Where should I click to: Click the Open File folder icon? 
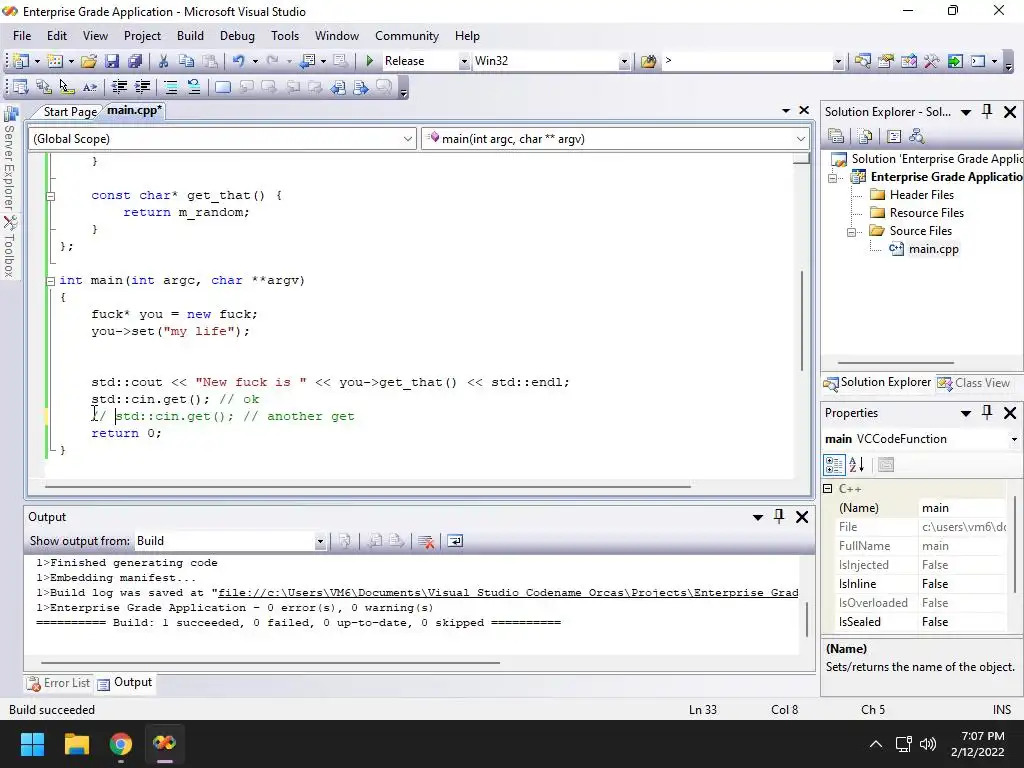pos(89,61)
